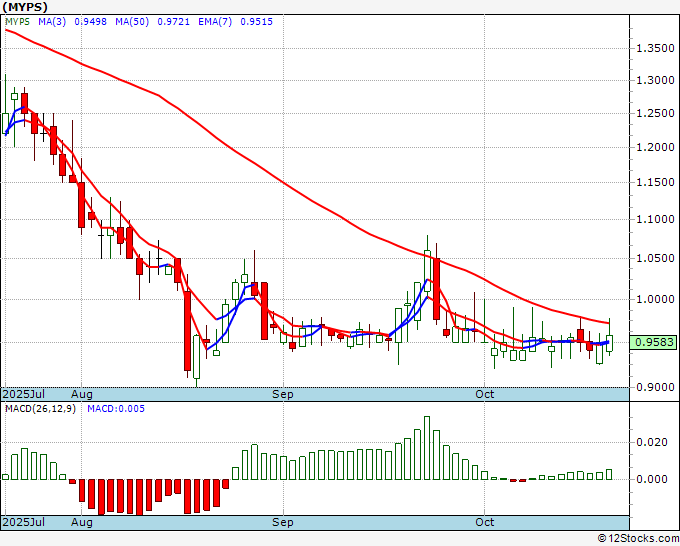
Task: Select the MA(50) legend label
Action: (x=132, y=22)
